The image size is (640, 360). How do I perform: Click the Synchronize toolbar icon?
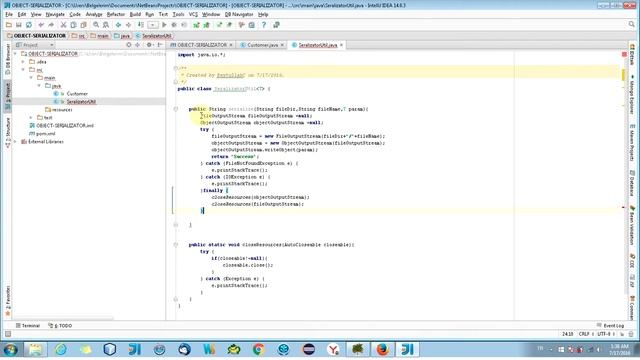pos(29,25)
